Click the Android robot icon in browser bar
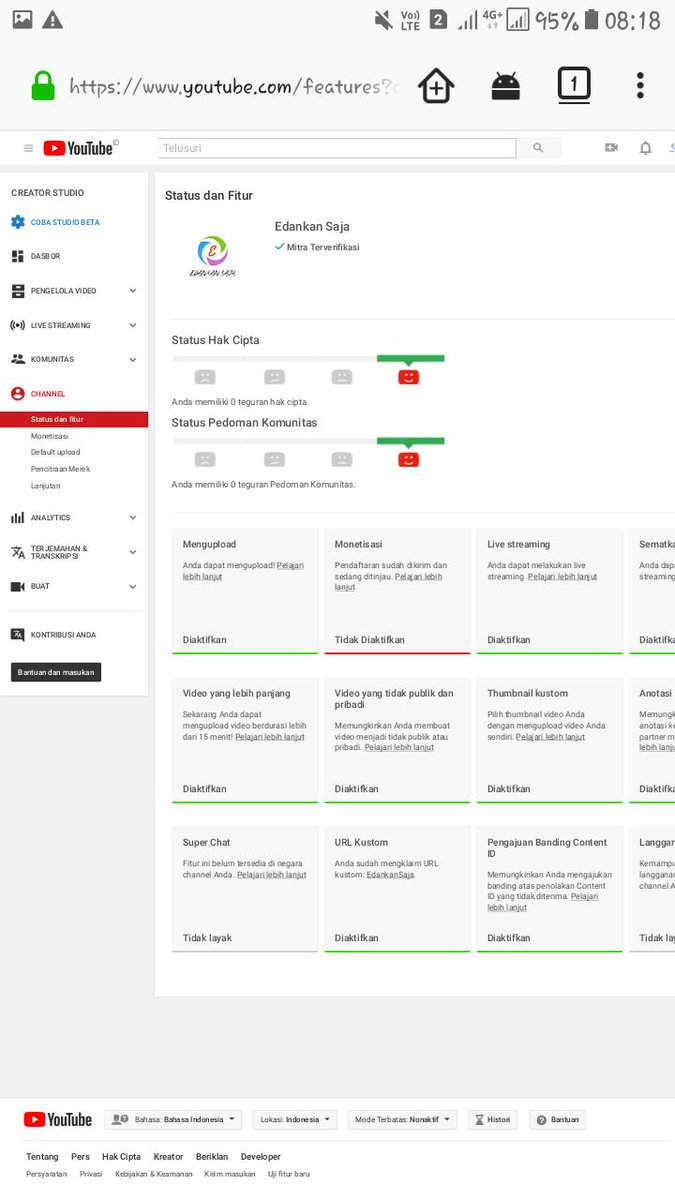This screenshot has height=1200, width=675. [x=506, y=86]
